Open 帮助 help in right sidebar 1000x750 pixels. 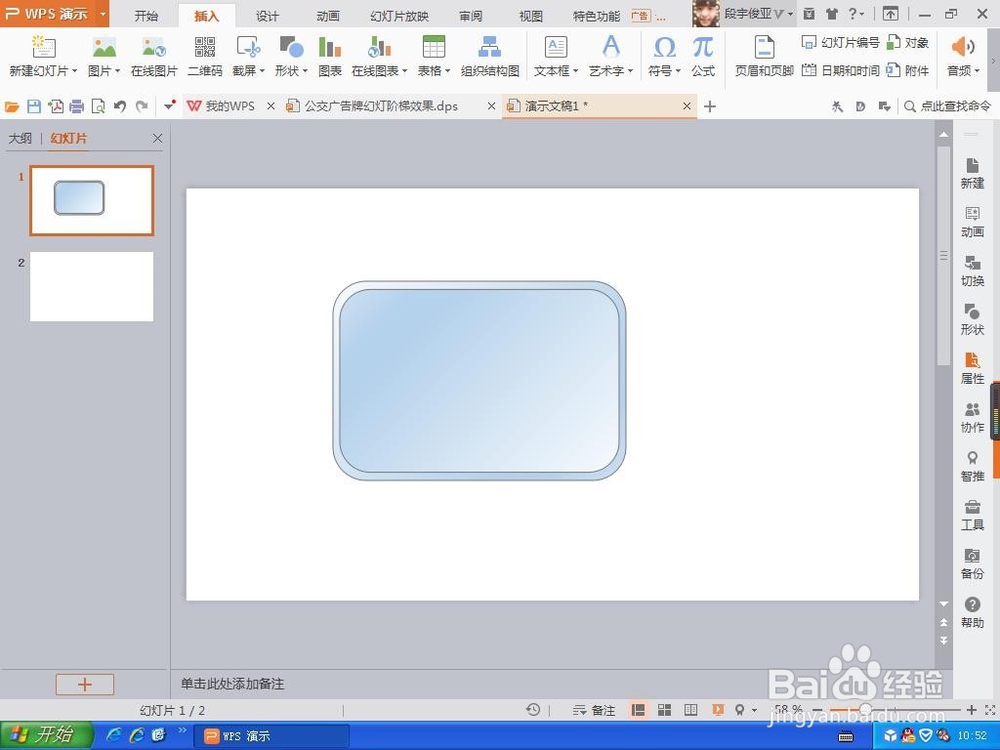(x=972, y=612)
